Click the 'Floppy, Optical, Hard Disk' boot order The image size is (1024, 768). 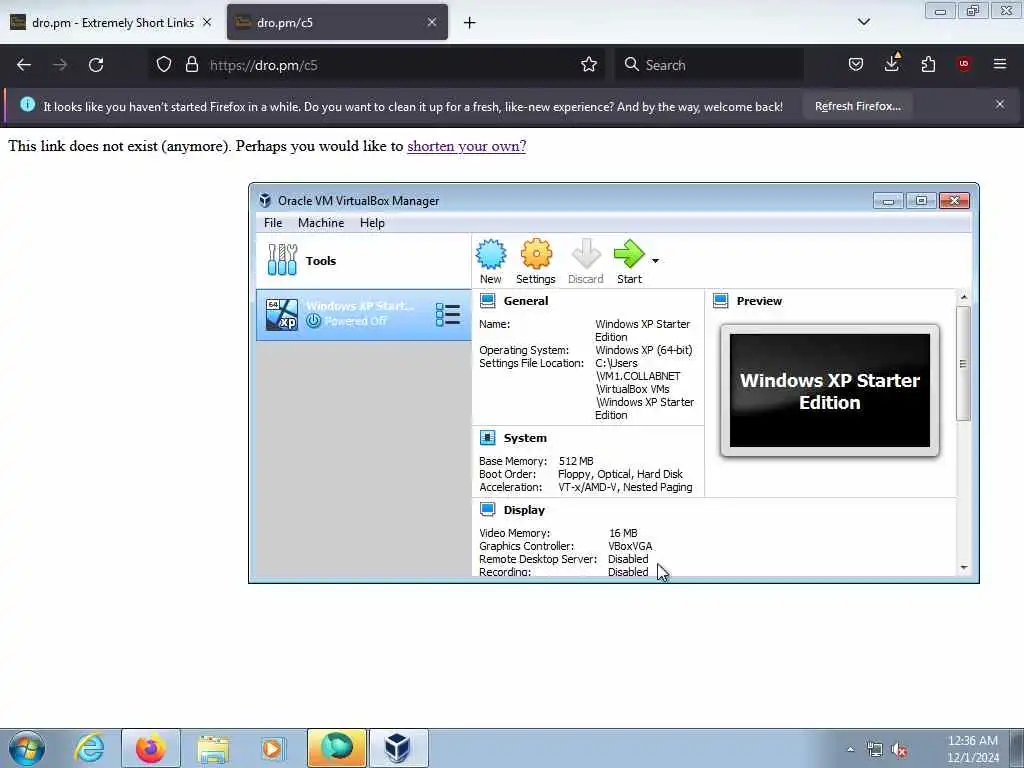tap(620, 474)
